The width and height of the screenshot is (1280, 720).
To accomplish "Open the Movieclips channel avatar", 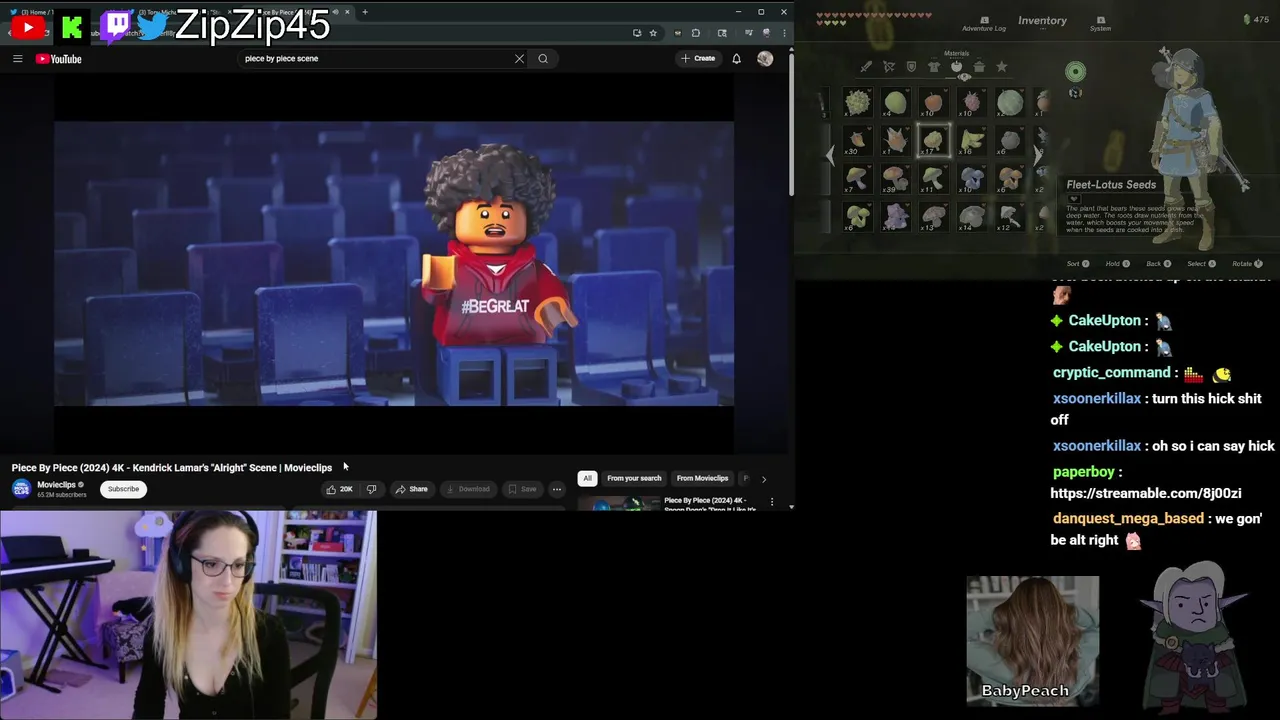I will coord(21,489).
